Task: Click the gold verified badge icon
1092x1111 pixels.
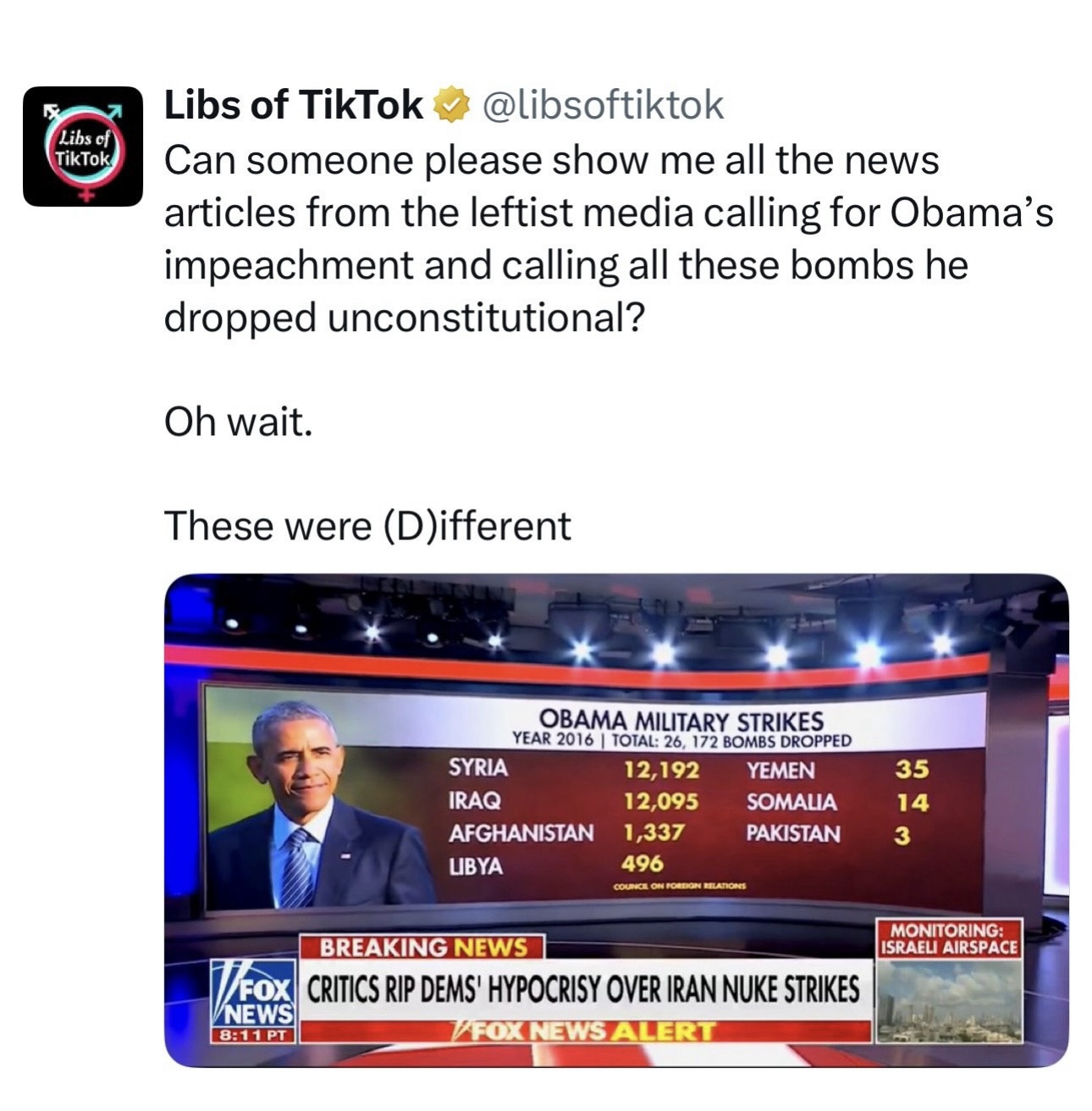Action: (x=451, y=106)
